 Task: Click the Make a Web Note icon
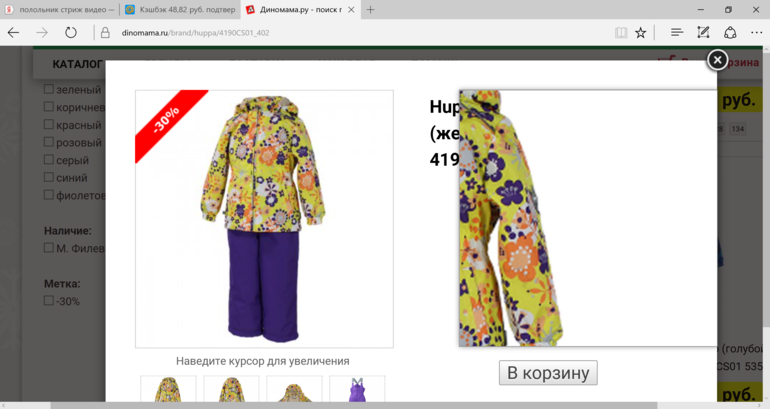703,32
